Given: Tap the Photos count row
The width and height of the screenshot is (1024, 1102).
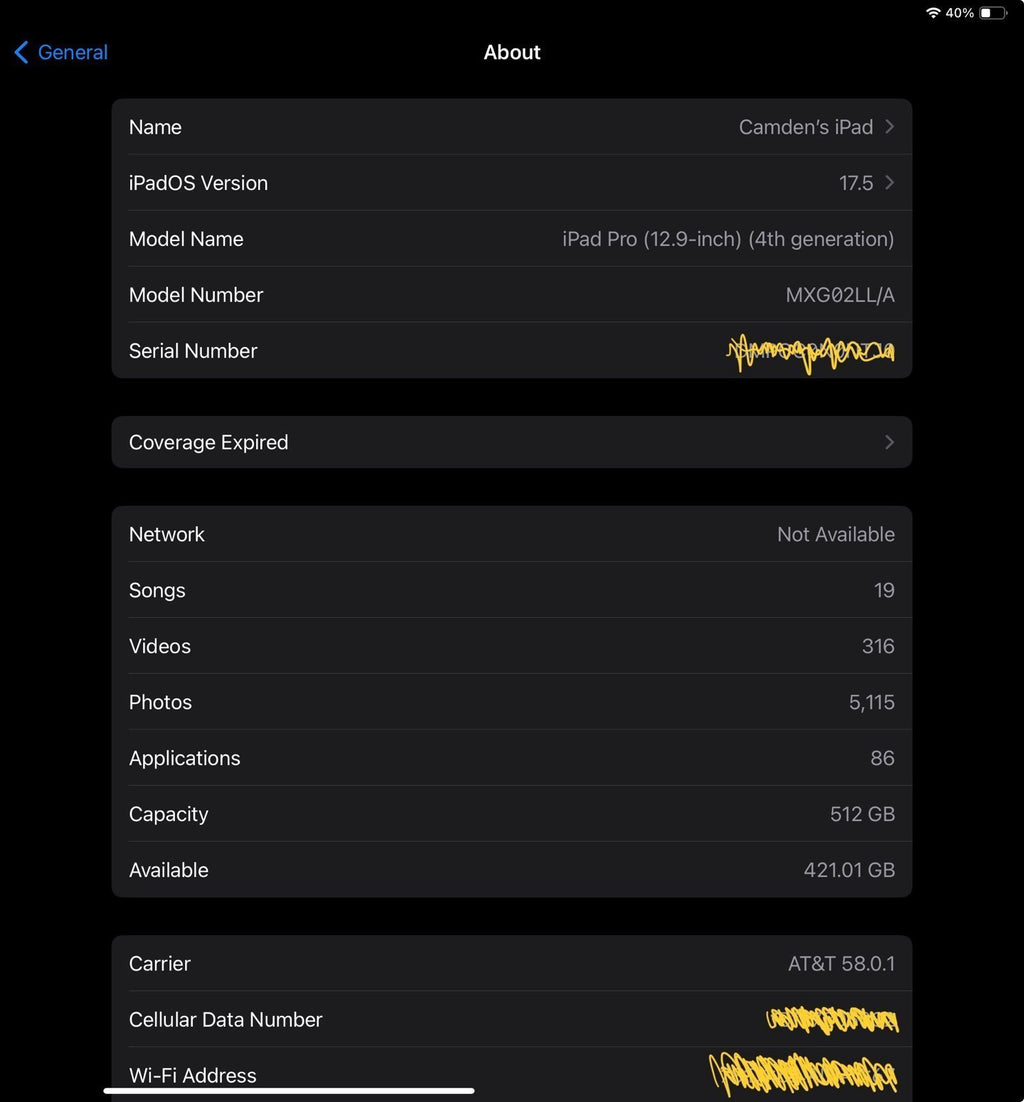Looking at the screenshot, I should point(512,702).
